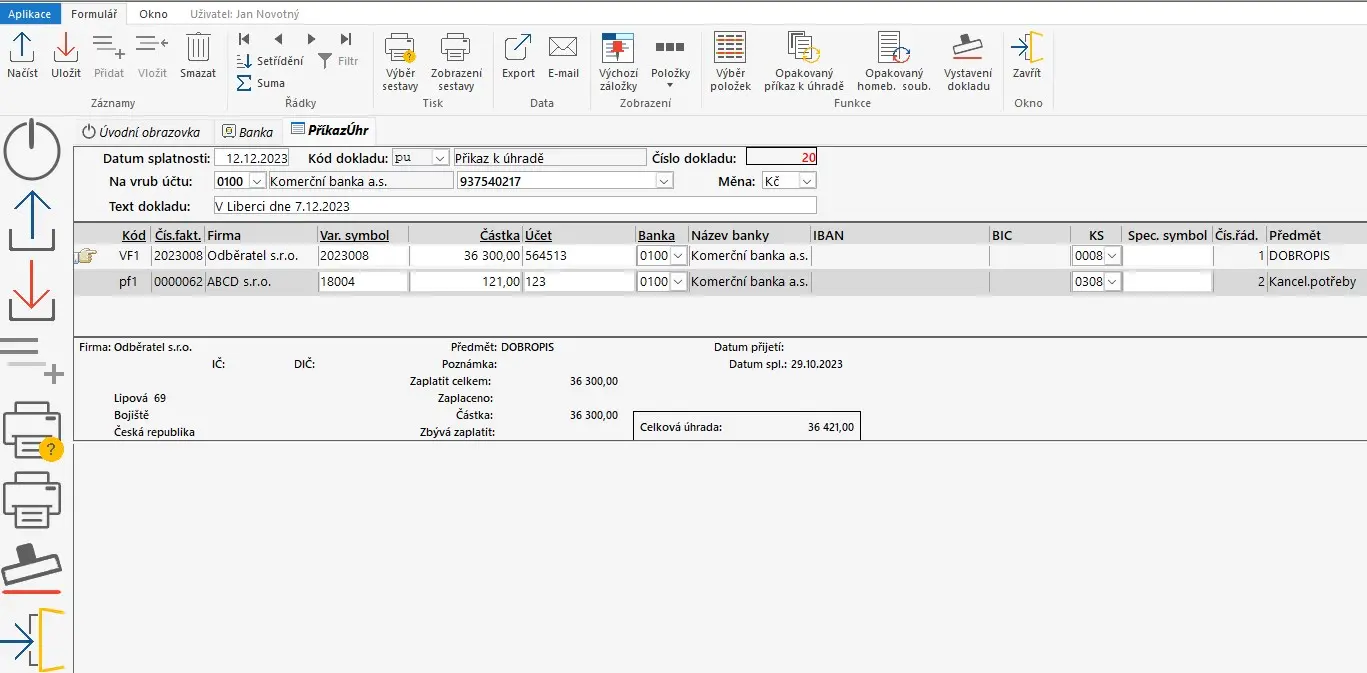The image size is (1367, 673).
Task: Click the Text dokladu input field
Action: [x=515, y=206]
